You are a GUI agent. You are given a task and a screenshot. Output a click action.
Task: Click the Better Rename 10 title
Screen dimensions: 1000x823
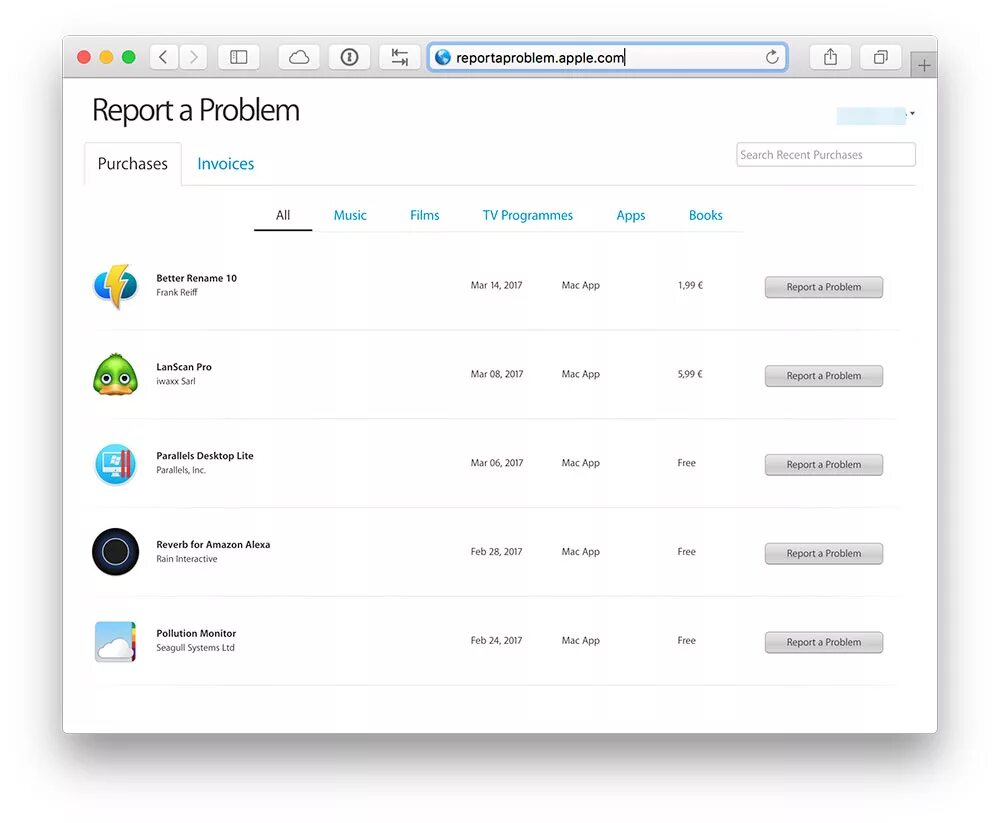tap(196, 278)
